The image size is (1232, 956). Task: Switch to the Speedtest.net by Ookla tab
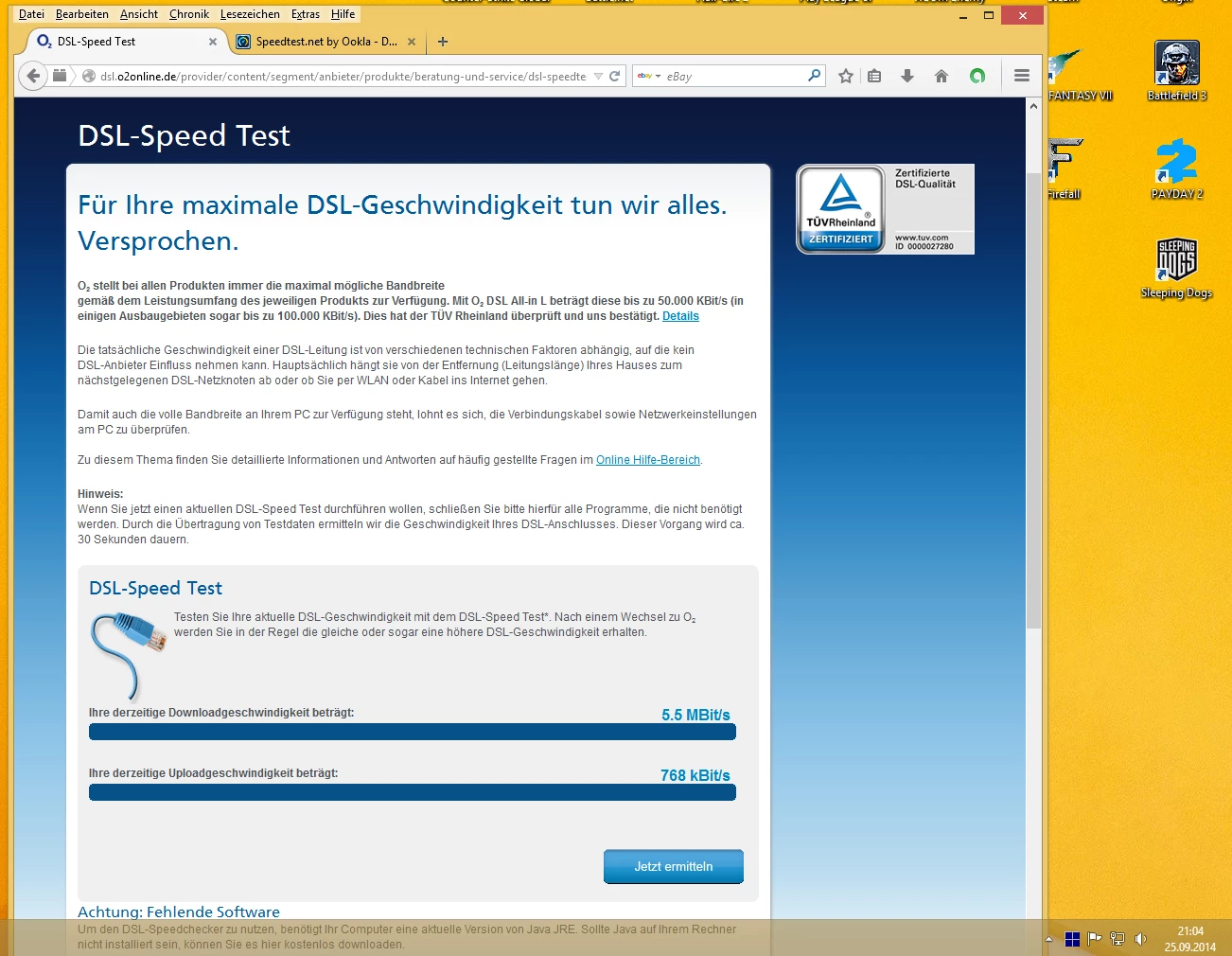click(326, 42)
